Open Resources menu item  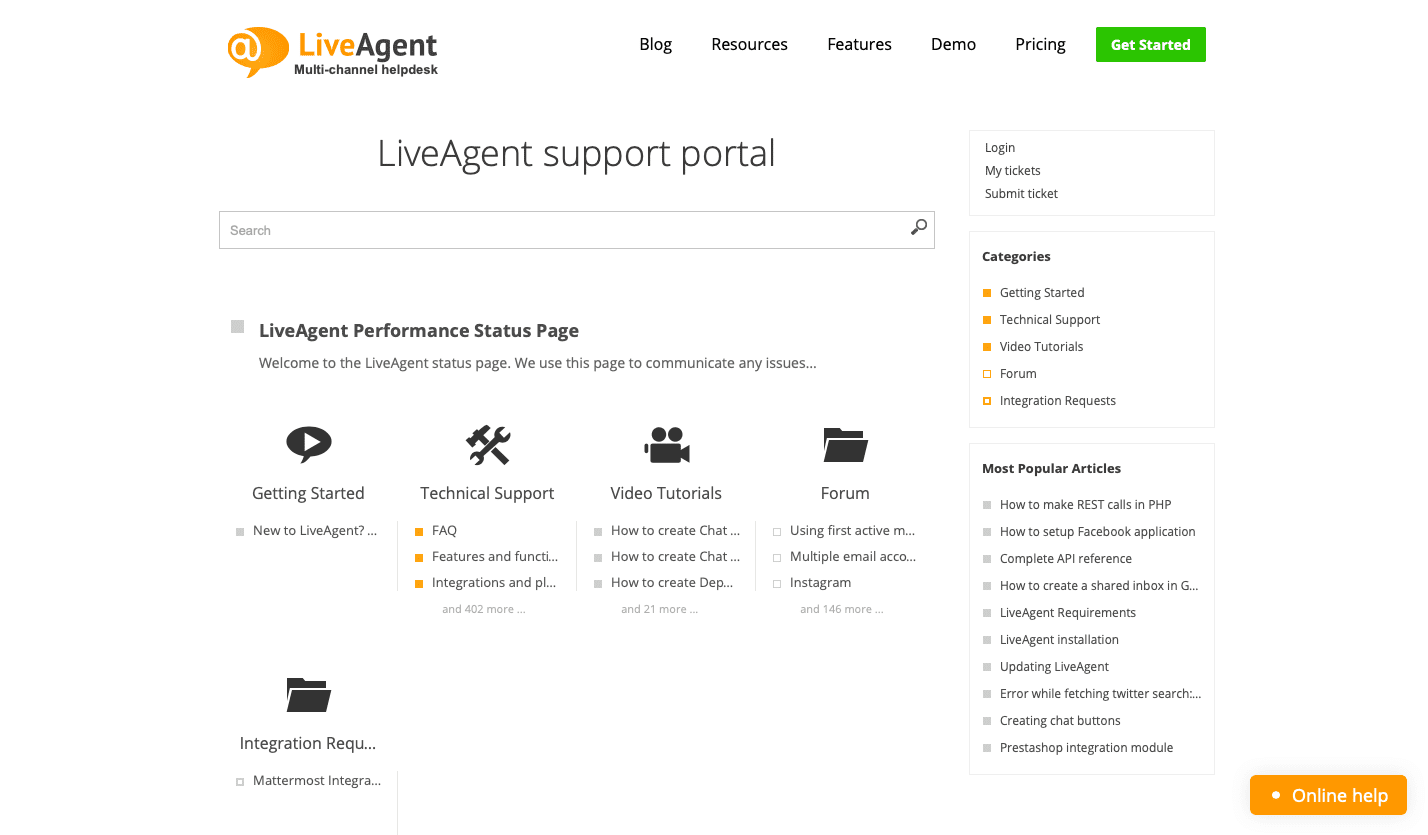[x=750, y=44]
